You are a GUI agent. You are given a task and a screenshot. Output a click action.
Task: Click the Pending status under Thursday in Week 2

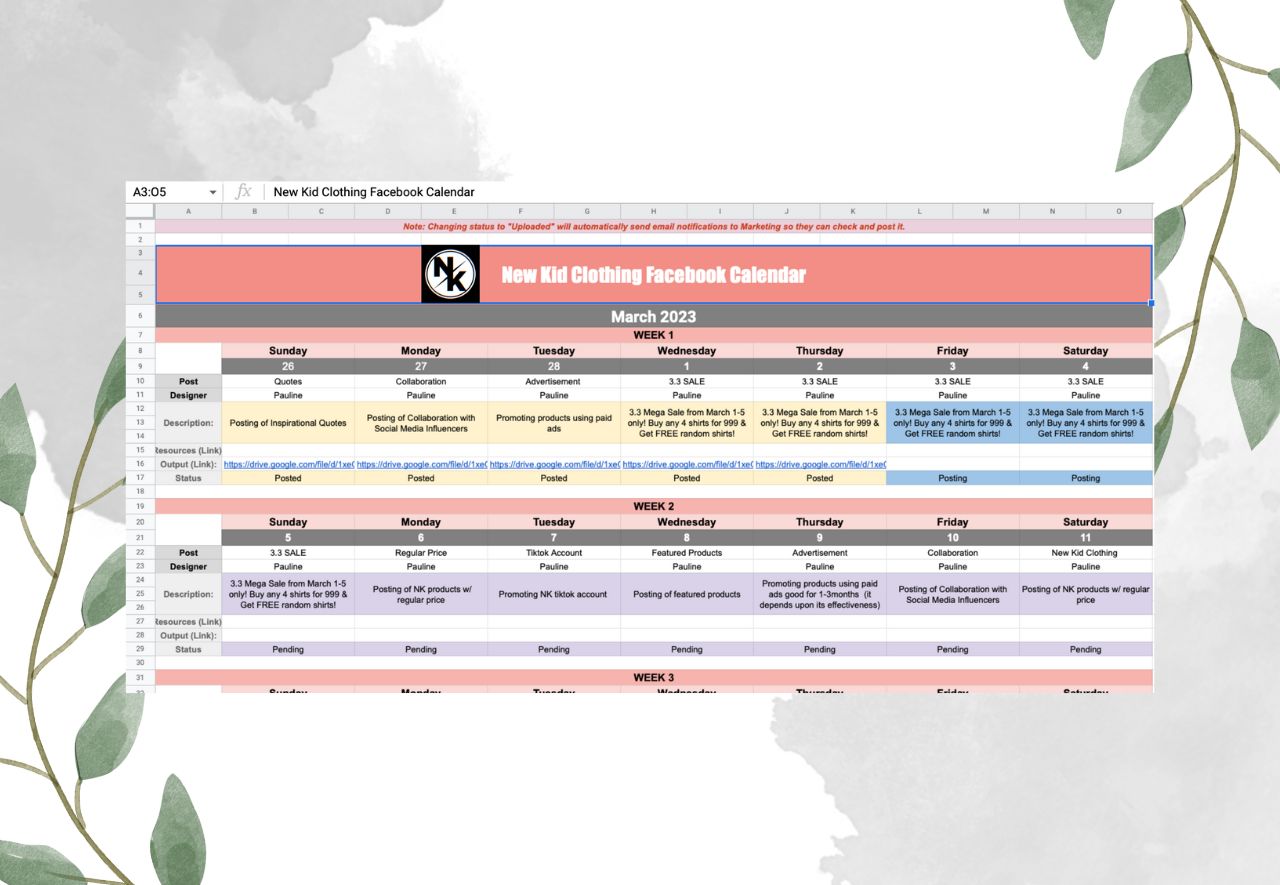[x=820, y=649]
